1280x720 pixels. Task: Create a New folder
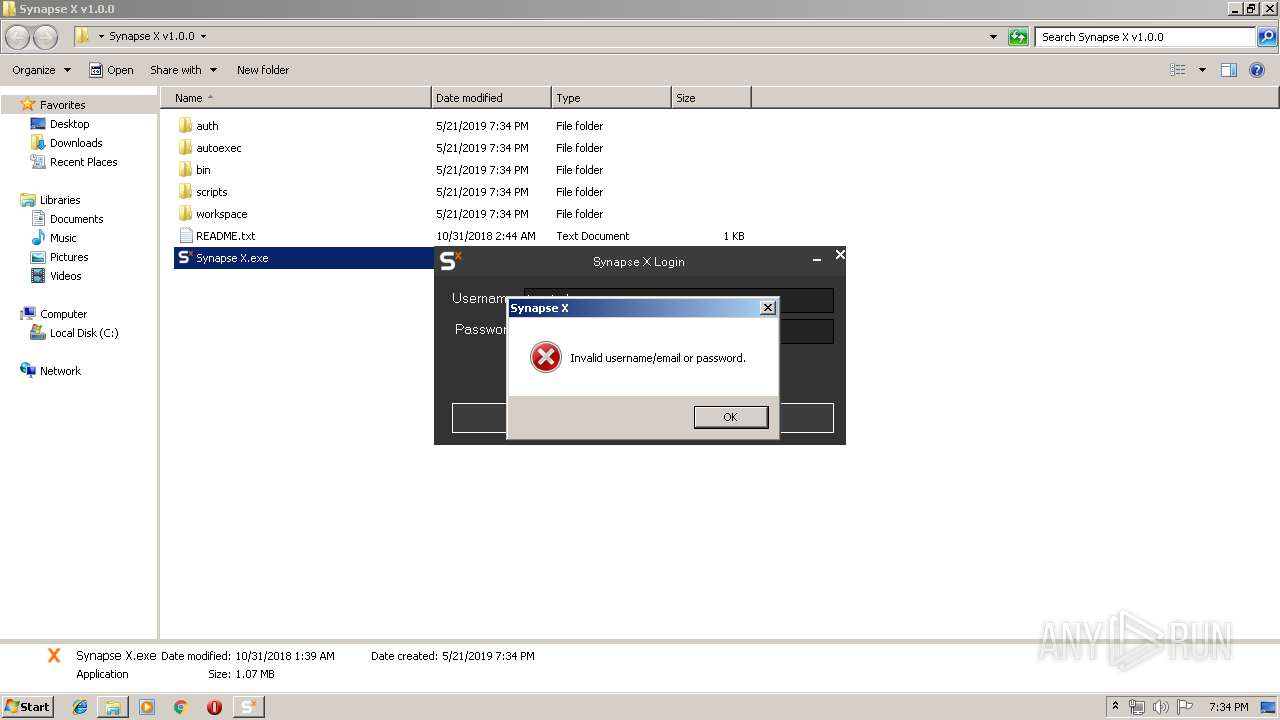[263, 70]
